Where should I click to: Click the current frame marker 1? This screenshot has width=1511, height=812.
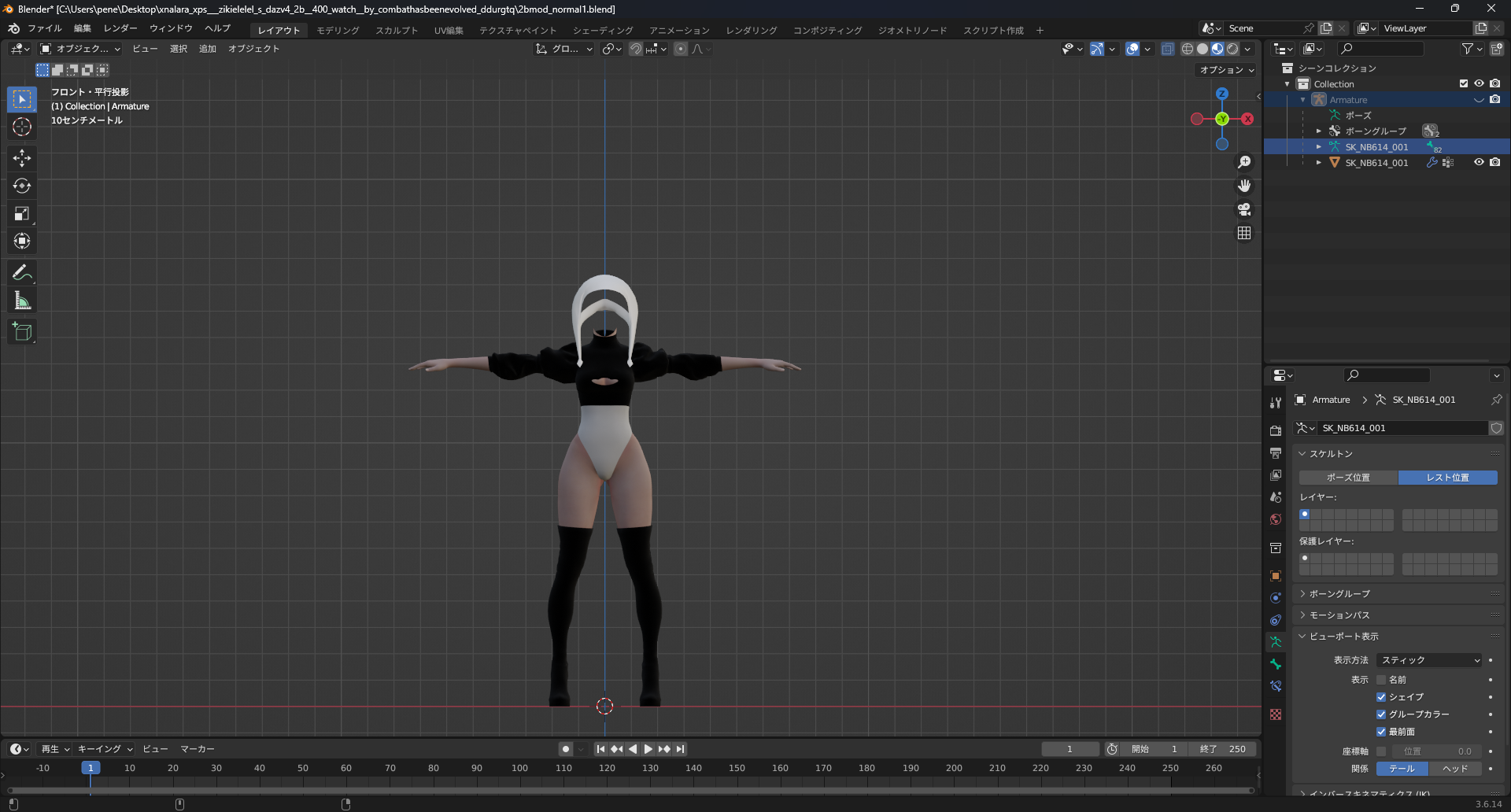91,768
